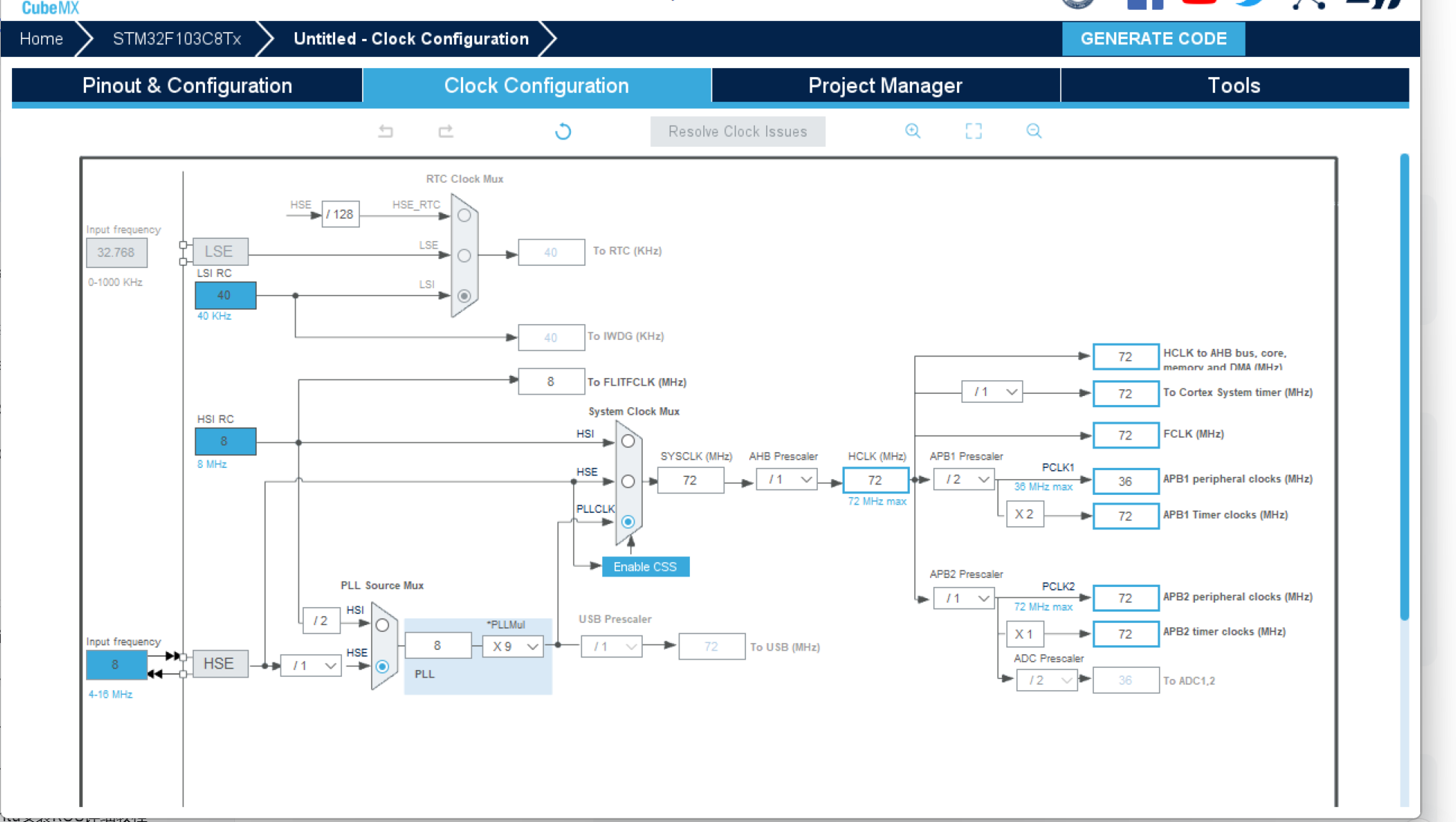This screenshot has width=1456, height=822.
Task: Click the PLL input value 8 box
Action: pos(438,645)
